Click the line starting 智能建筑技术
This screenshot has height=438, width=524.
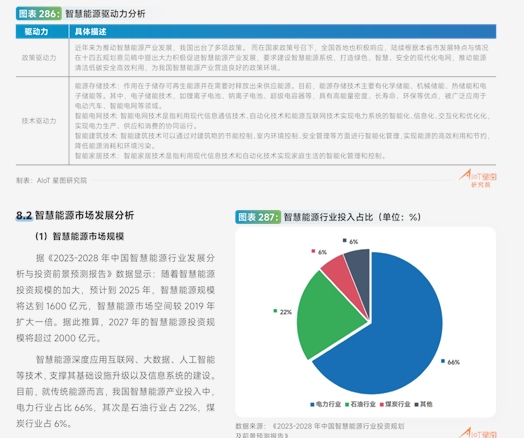[282, 136]
